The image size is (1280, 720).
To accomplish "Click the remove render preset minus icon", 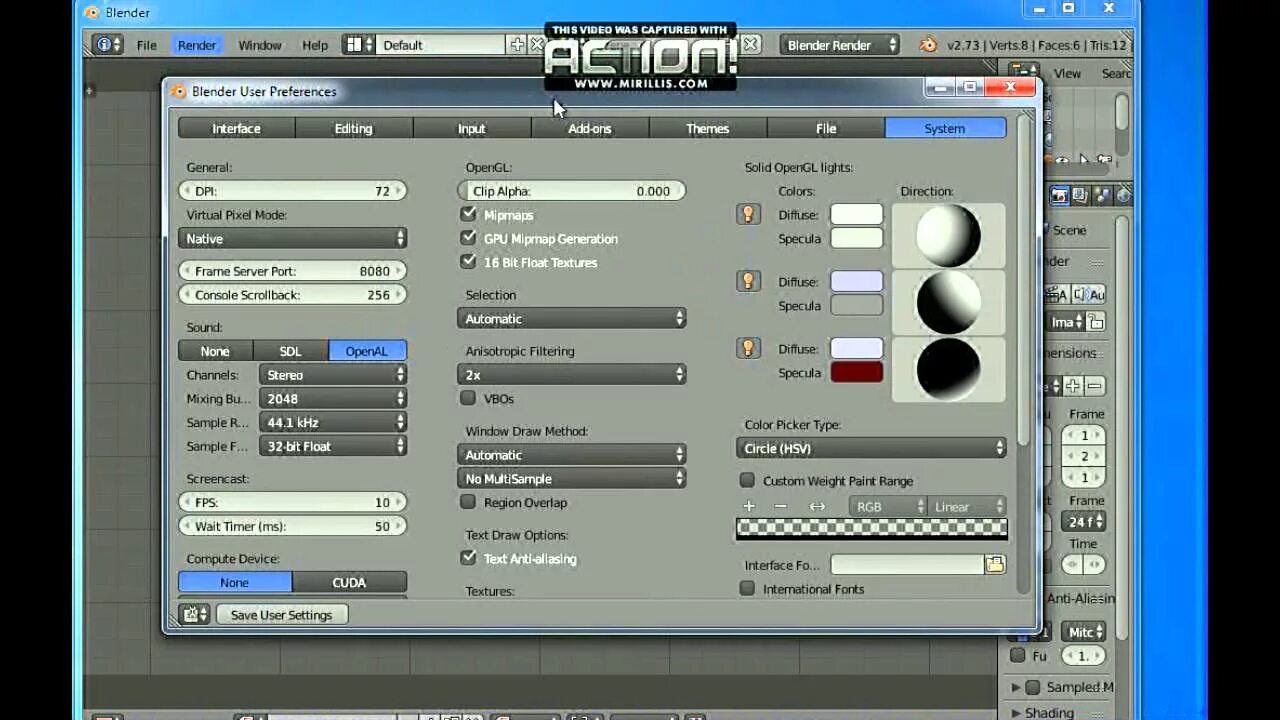I will (x=1095, y=385).
